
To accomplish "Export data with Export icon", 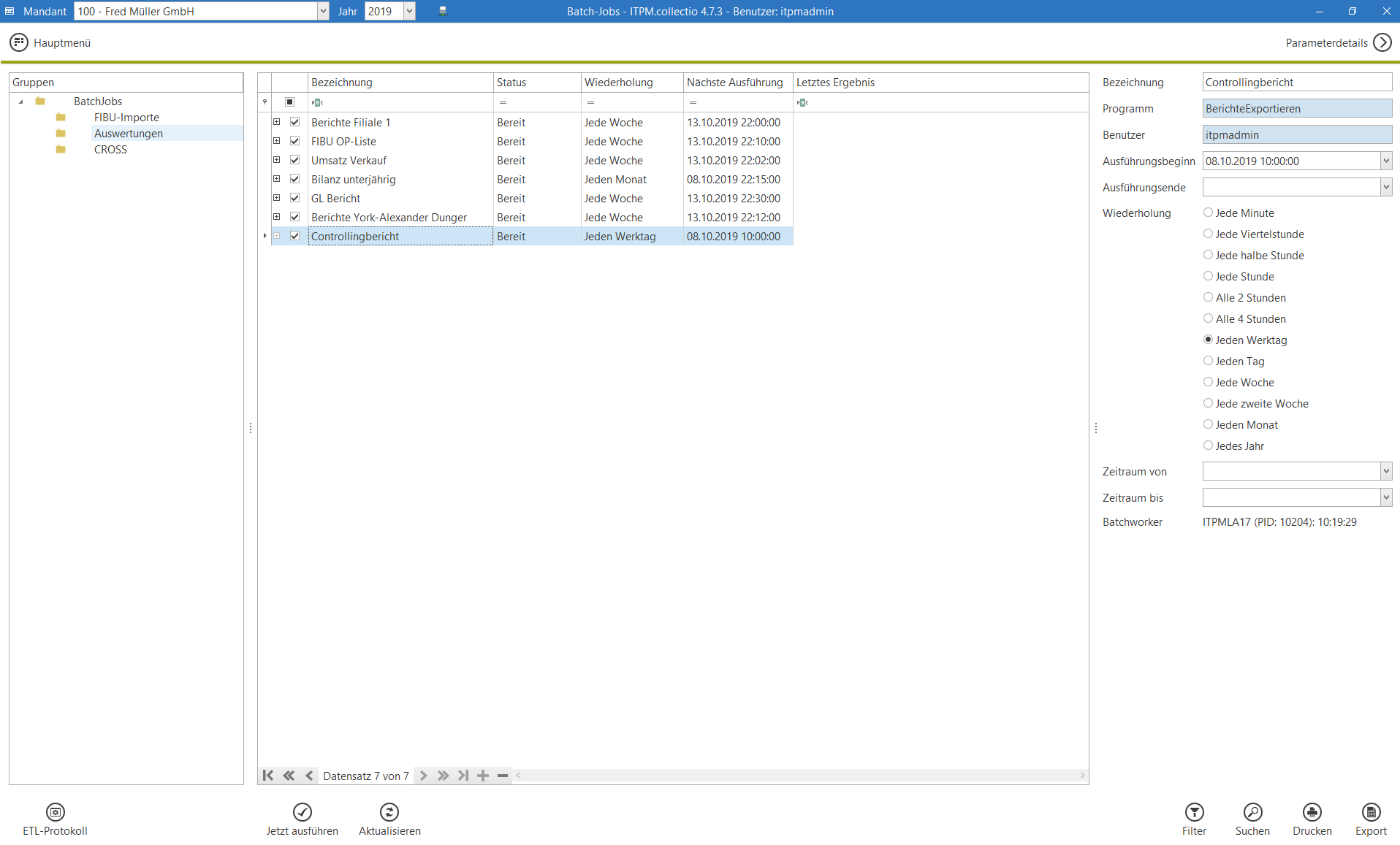I will pos(1372,812).
